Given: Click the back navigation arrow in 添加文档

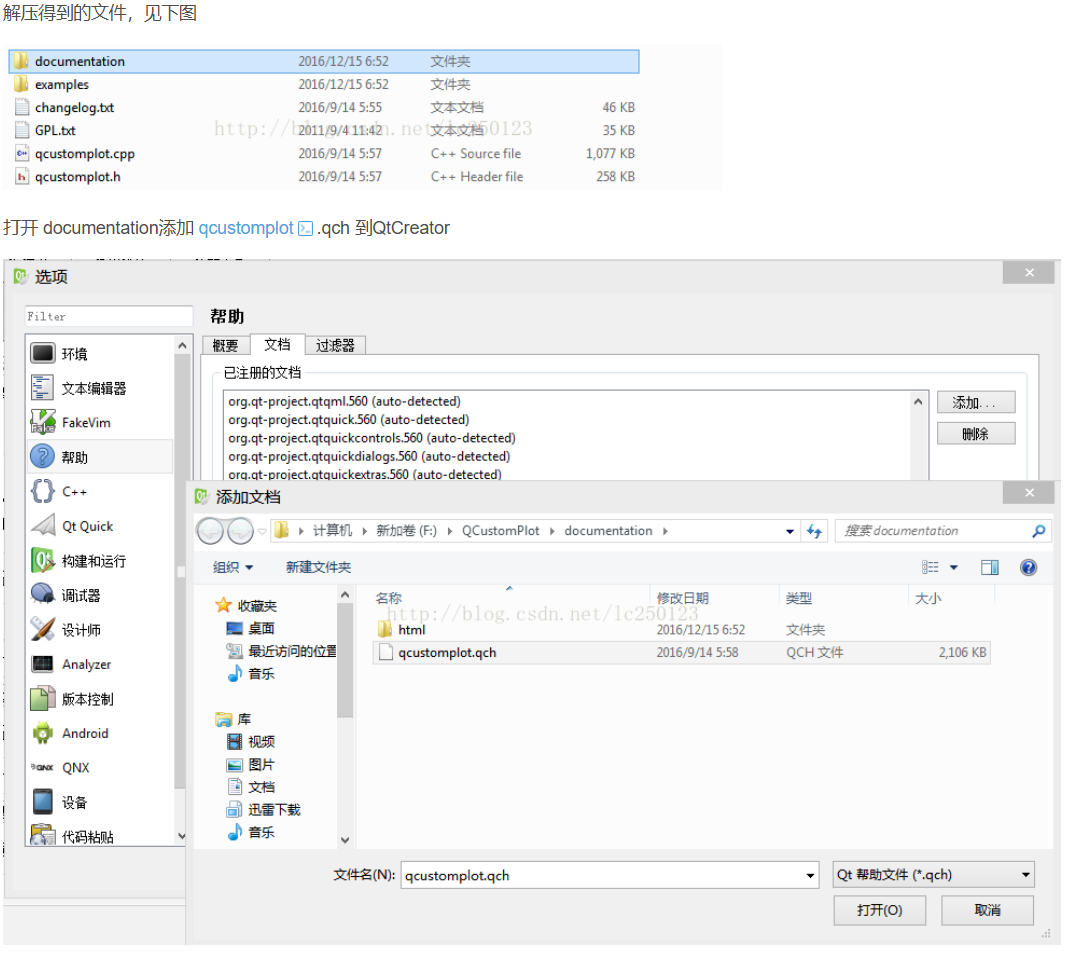Looking at the screenshot, I should pos(210,531).
